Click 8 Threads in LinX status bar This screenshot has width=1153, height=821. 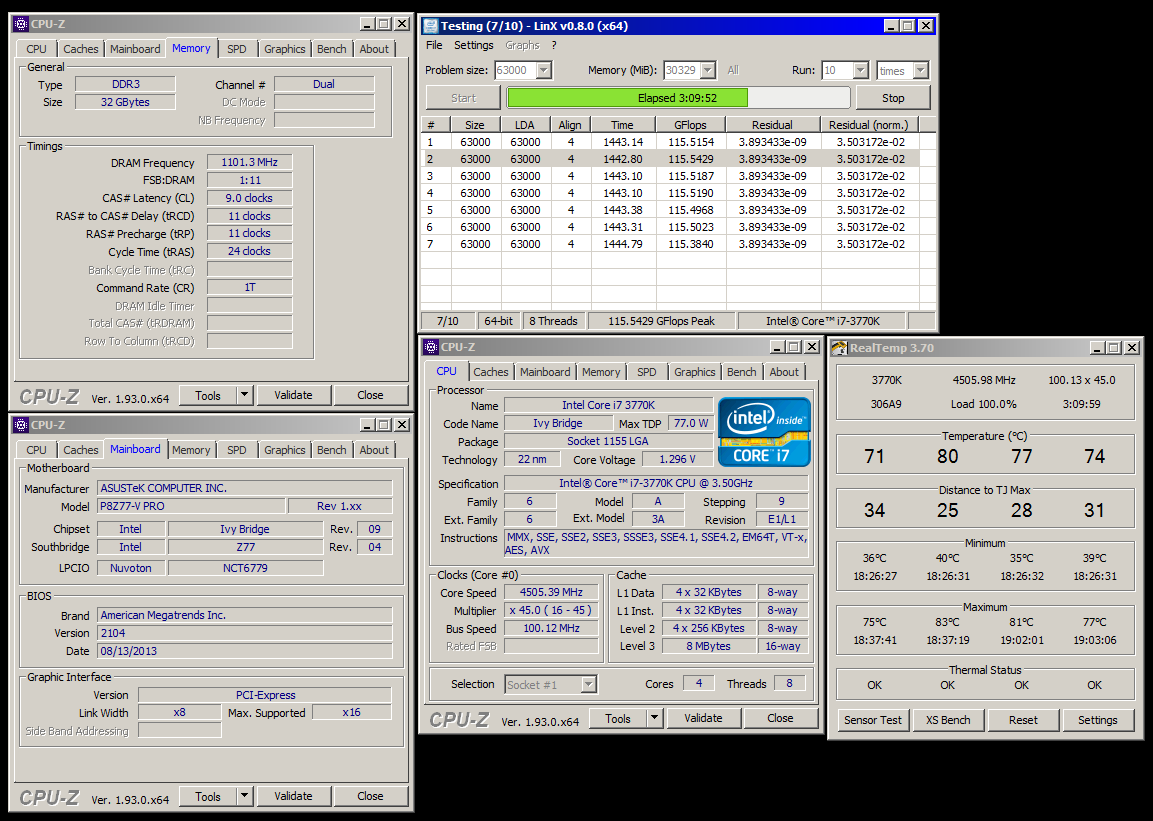(553, 321)
